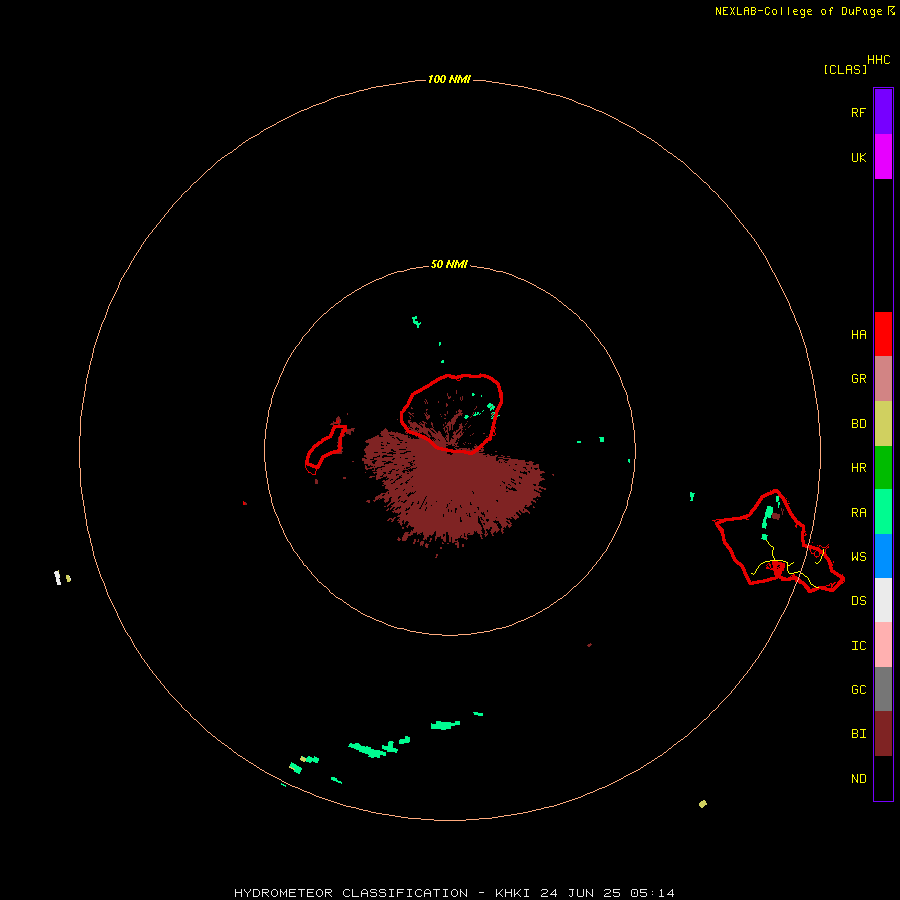Click the small red-outlined island west of center
Screen dimensions: 900x900
coord(326,449)
